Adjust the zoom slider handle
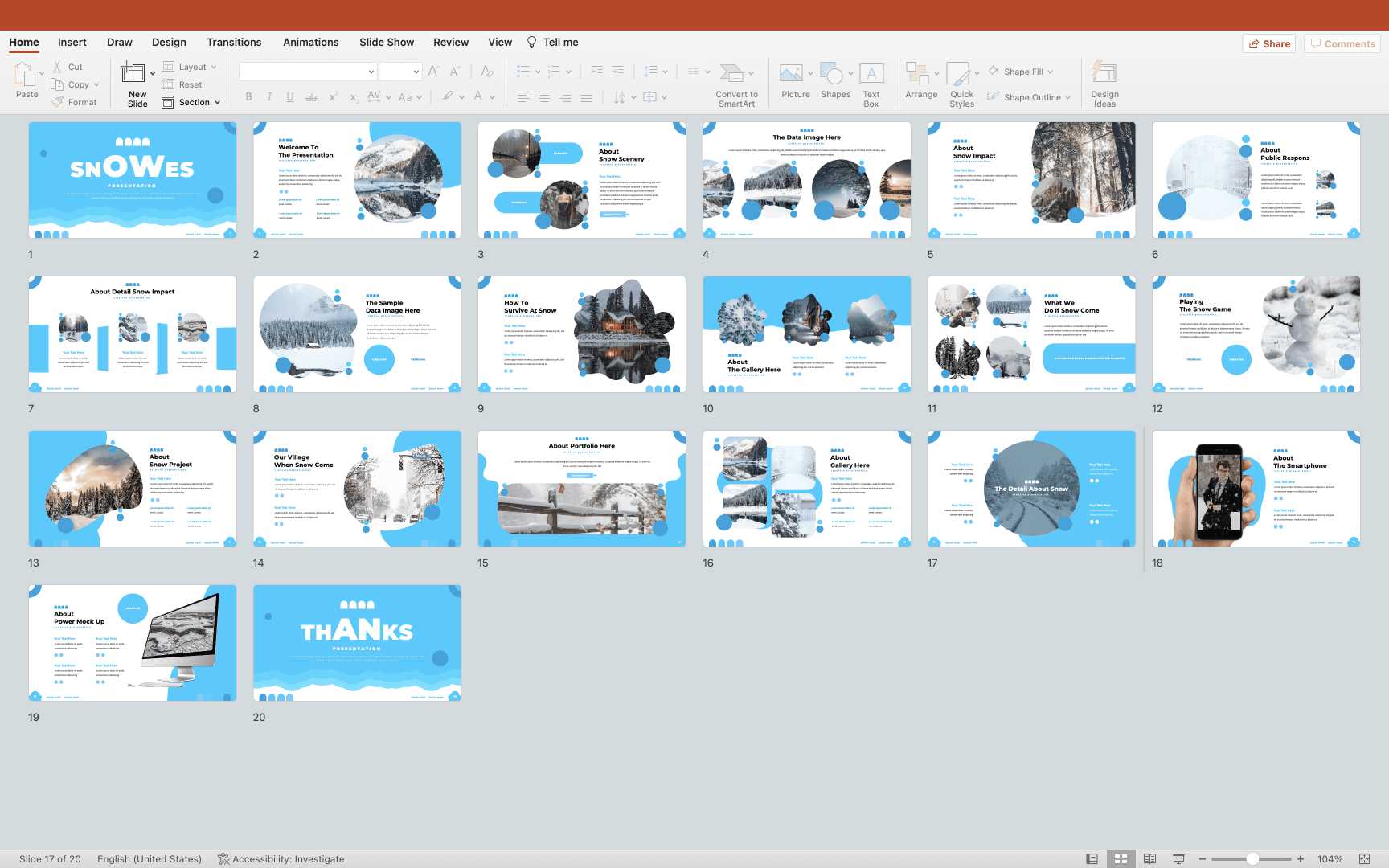The image size is (1389, 868). click(1252, 858)
